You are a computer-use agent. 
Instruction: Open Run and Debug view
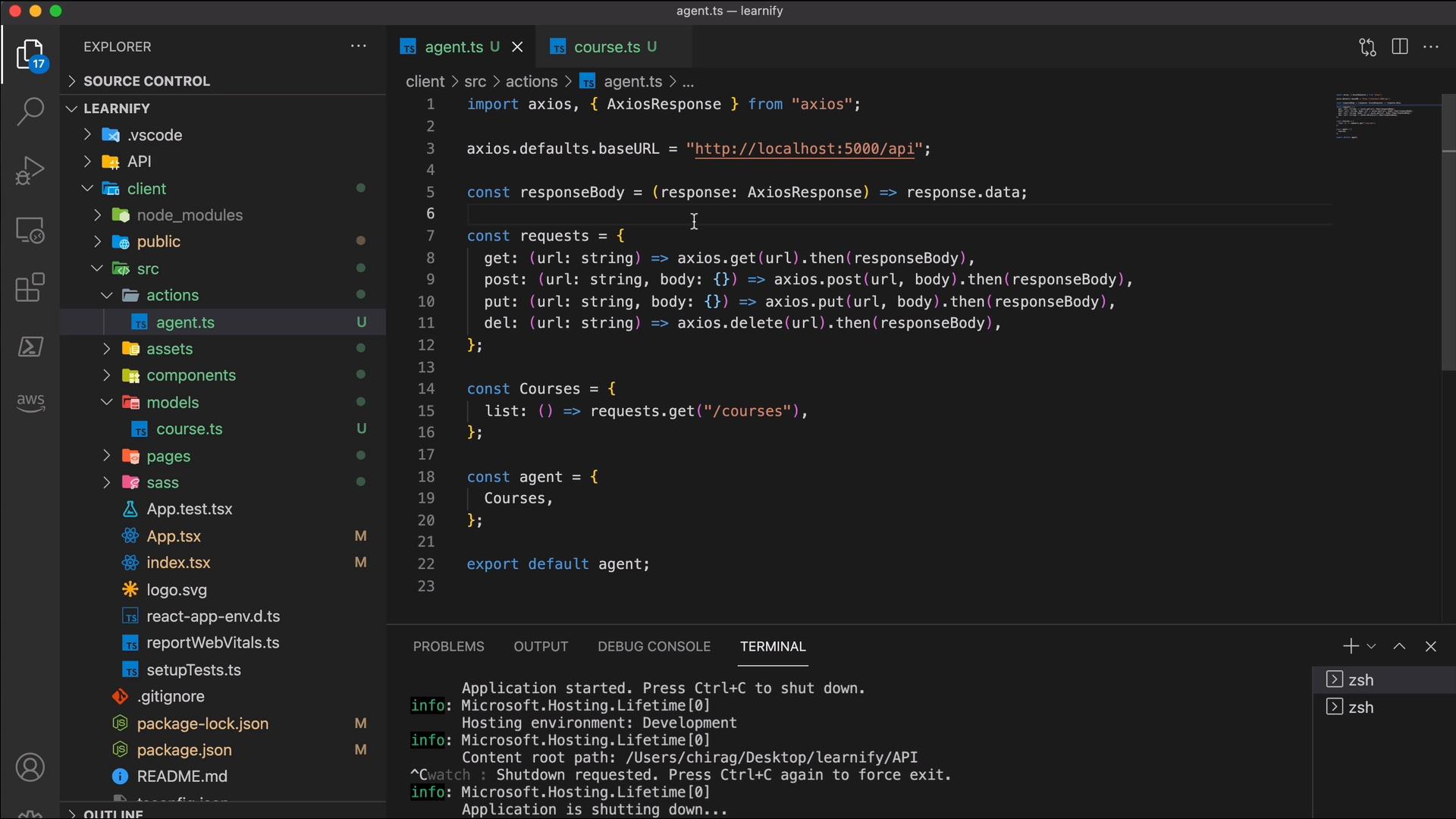(x=30, y=170)
